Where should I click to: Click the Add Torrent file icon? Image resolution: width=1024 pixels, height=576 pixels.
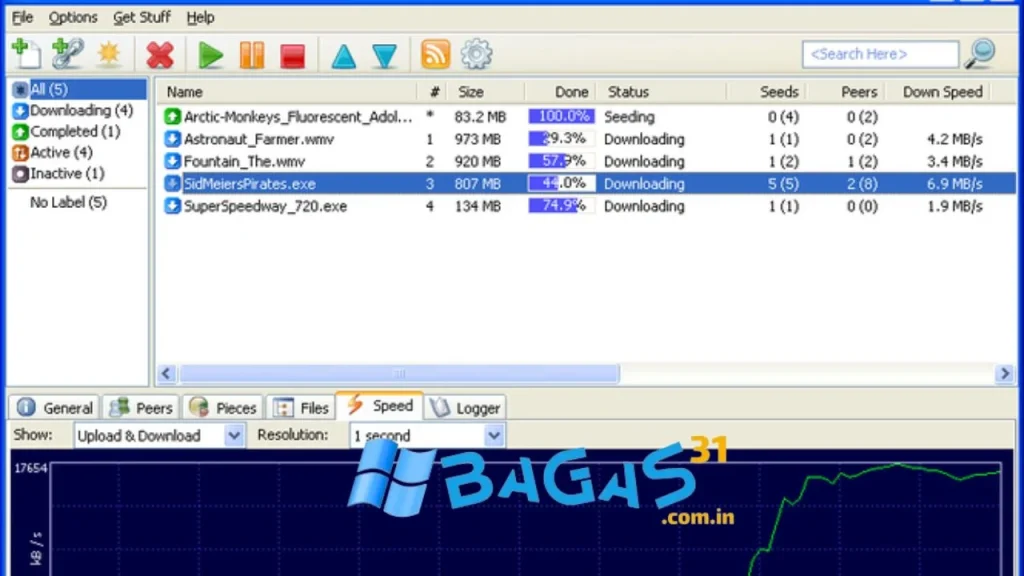point(26,54)
